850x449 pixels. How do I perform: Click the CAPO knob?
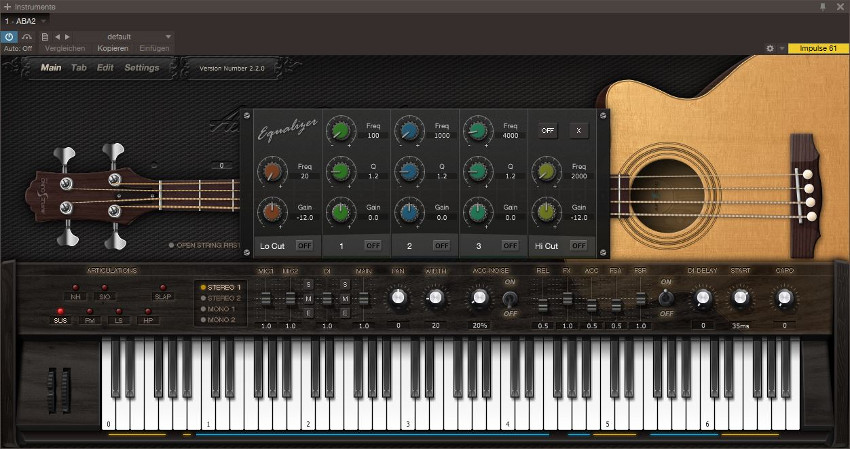[784, 298]
